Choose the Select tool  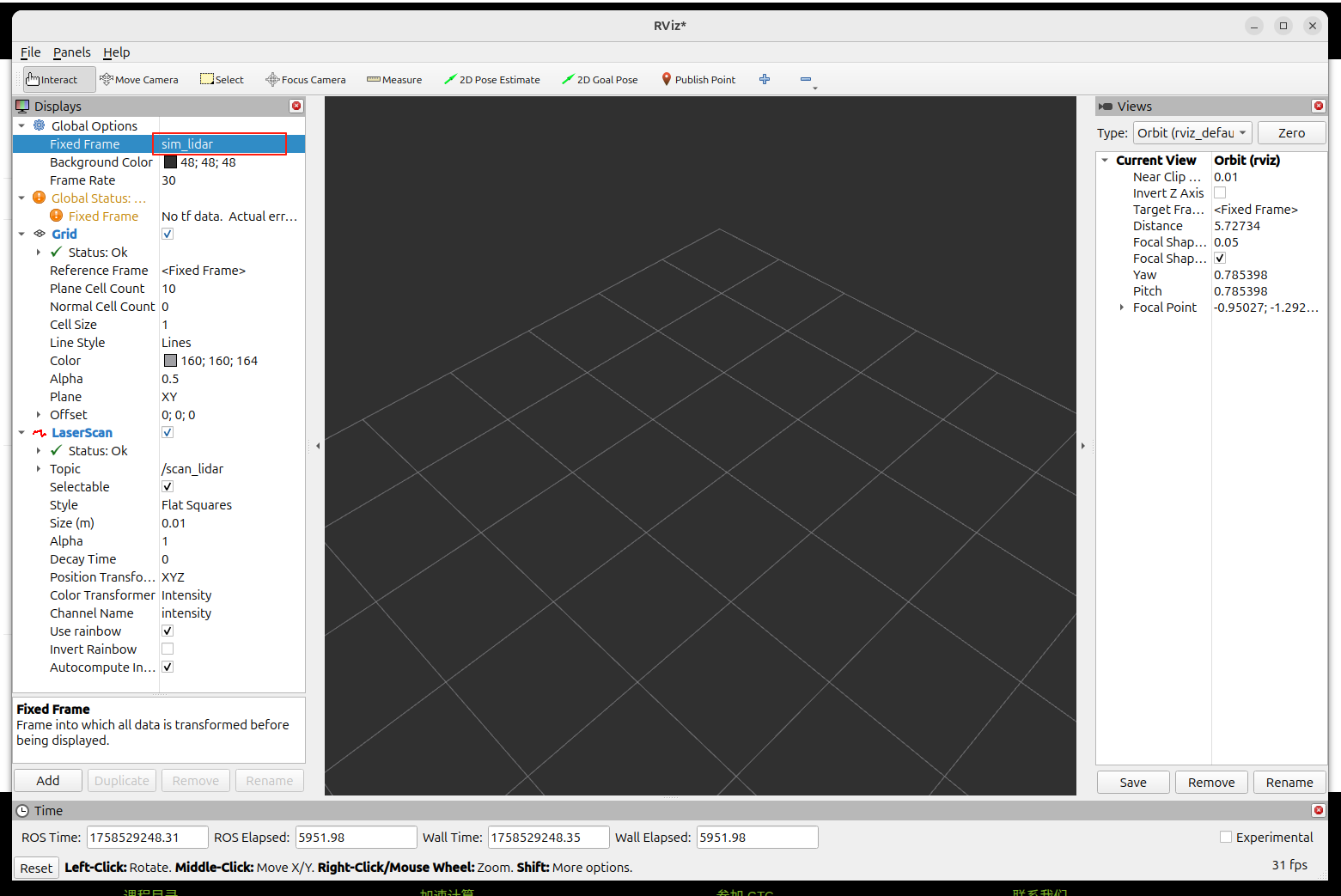[x=222, y=80]
